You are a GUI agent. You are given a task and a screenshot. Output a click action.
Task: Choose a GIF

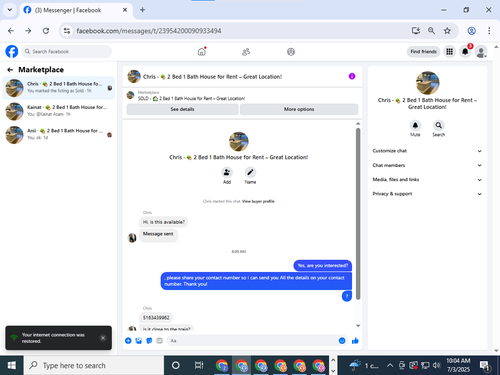159,341
